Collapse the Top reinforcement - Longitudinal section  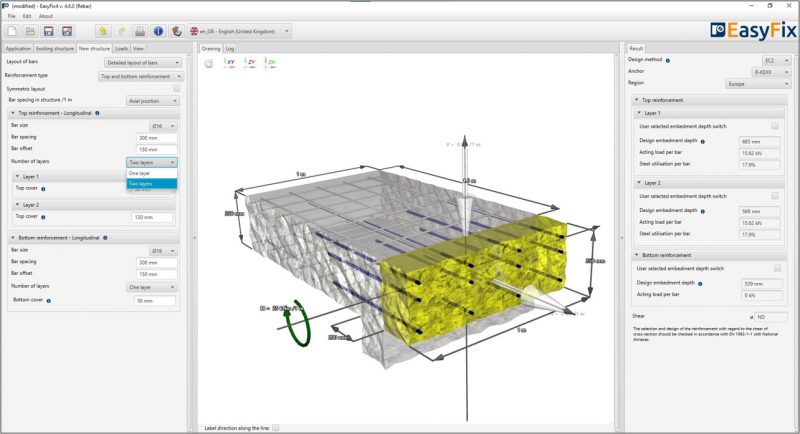13,113
